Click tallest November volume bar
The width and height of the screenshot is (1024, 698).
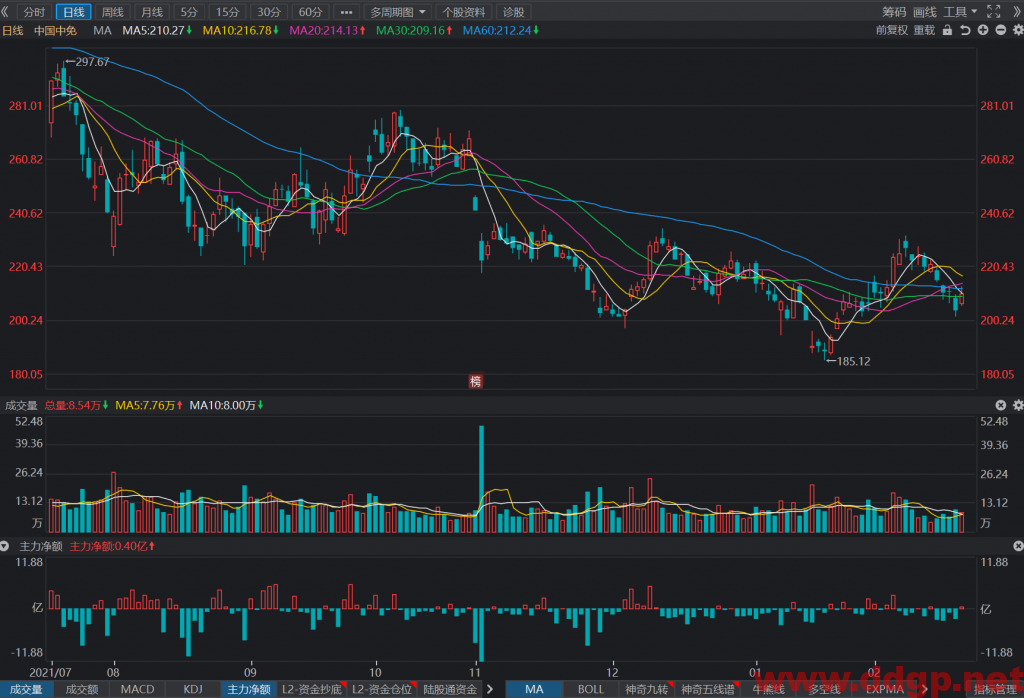[x=481, y=479]
